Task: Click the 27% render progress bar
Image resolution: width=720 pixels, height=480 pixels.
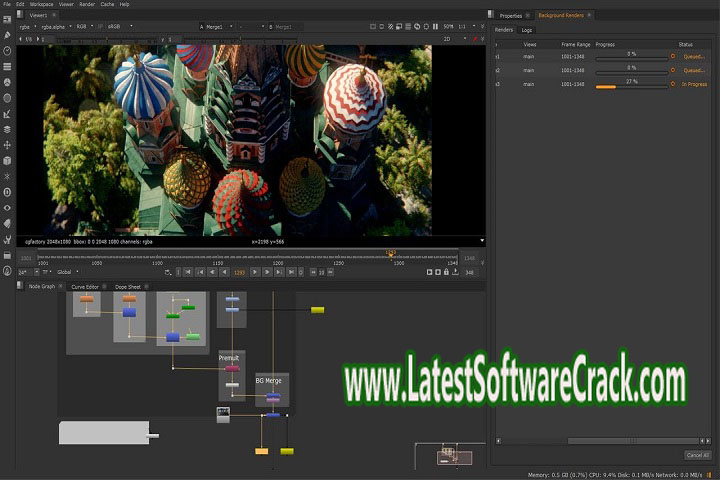Action: click(630, 87)
